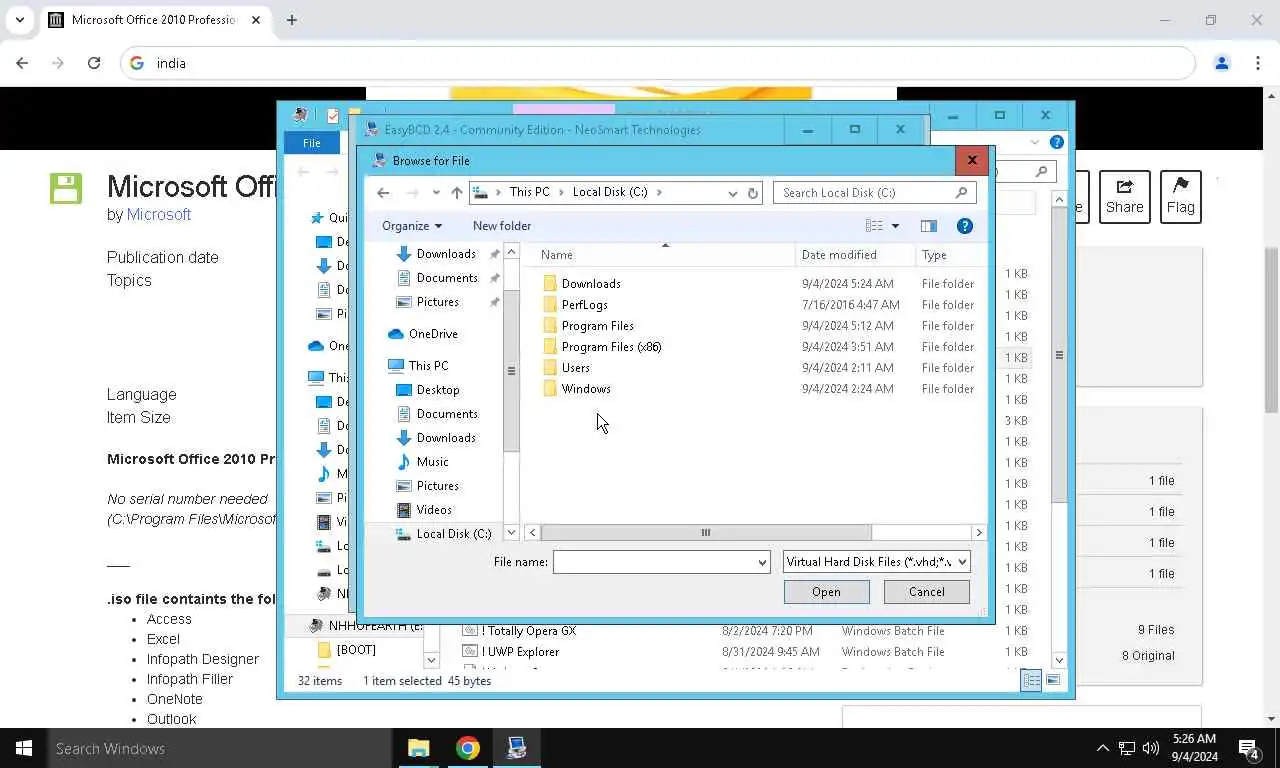This screenshot has width=1280, height=768.
Task: Open the Windows Start menu
Action: (x=24, y=748)
